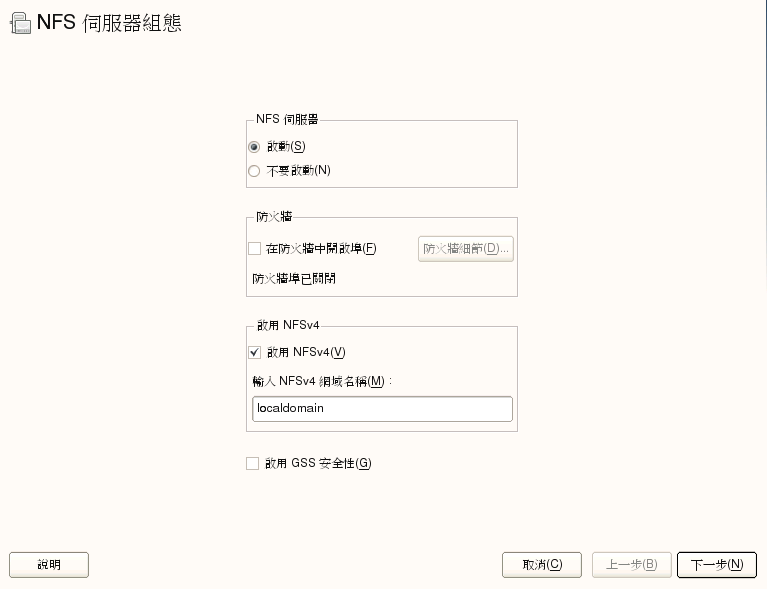Uncheck the 啟用 NFSv4(V) checkbox
This screenshot has width=767, height=589.
coord(254,352)
